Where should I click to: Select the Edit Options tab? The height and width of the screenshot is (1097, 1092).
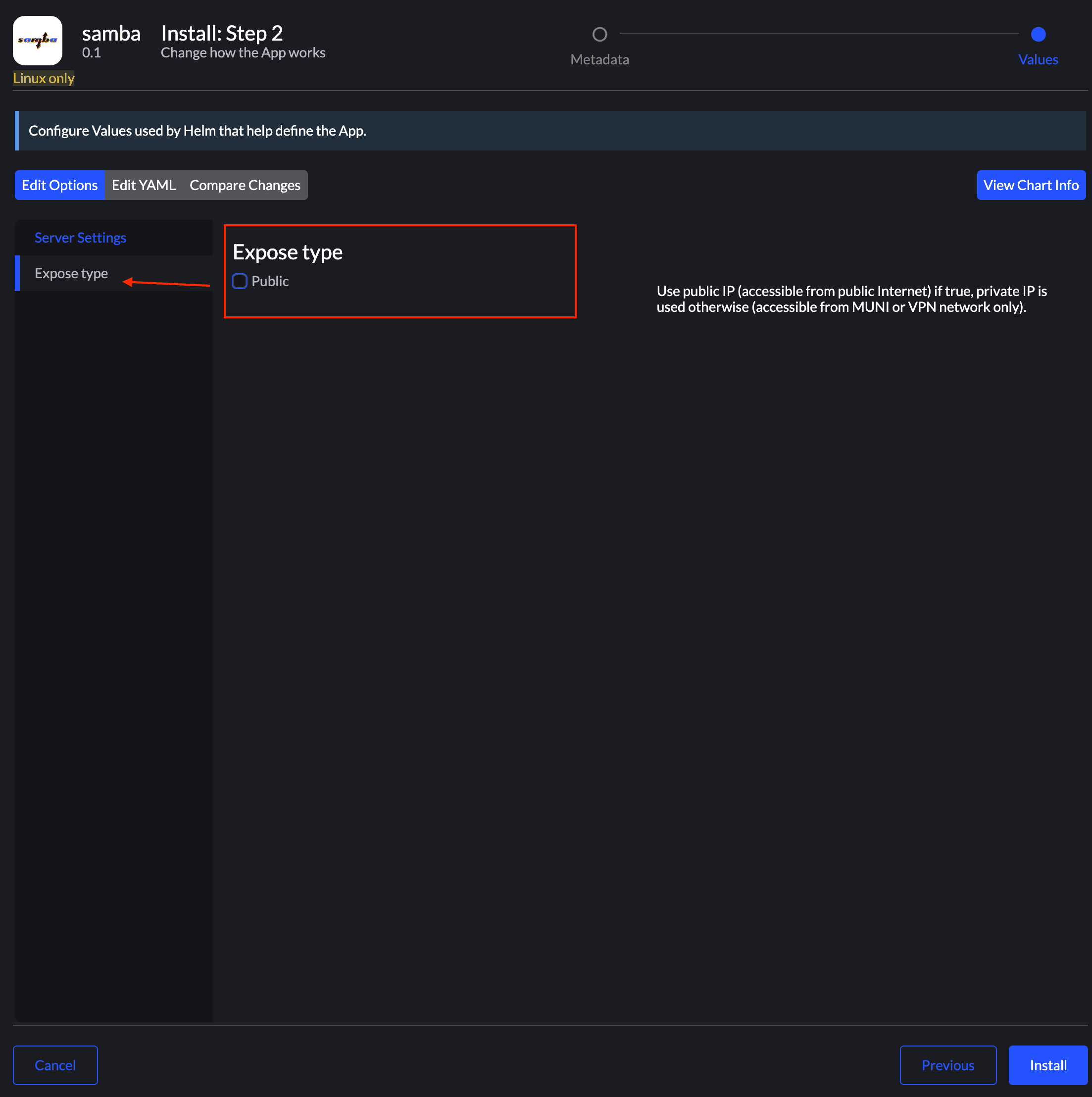pyautogui.click(x=59, y=185)
